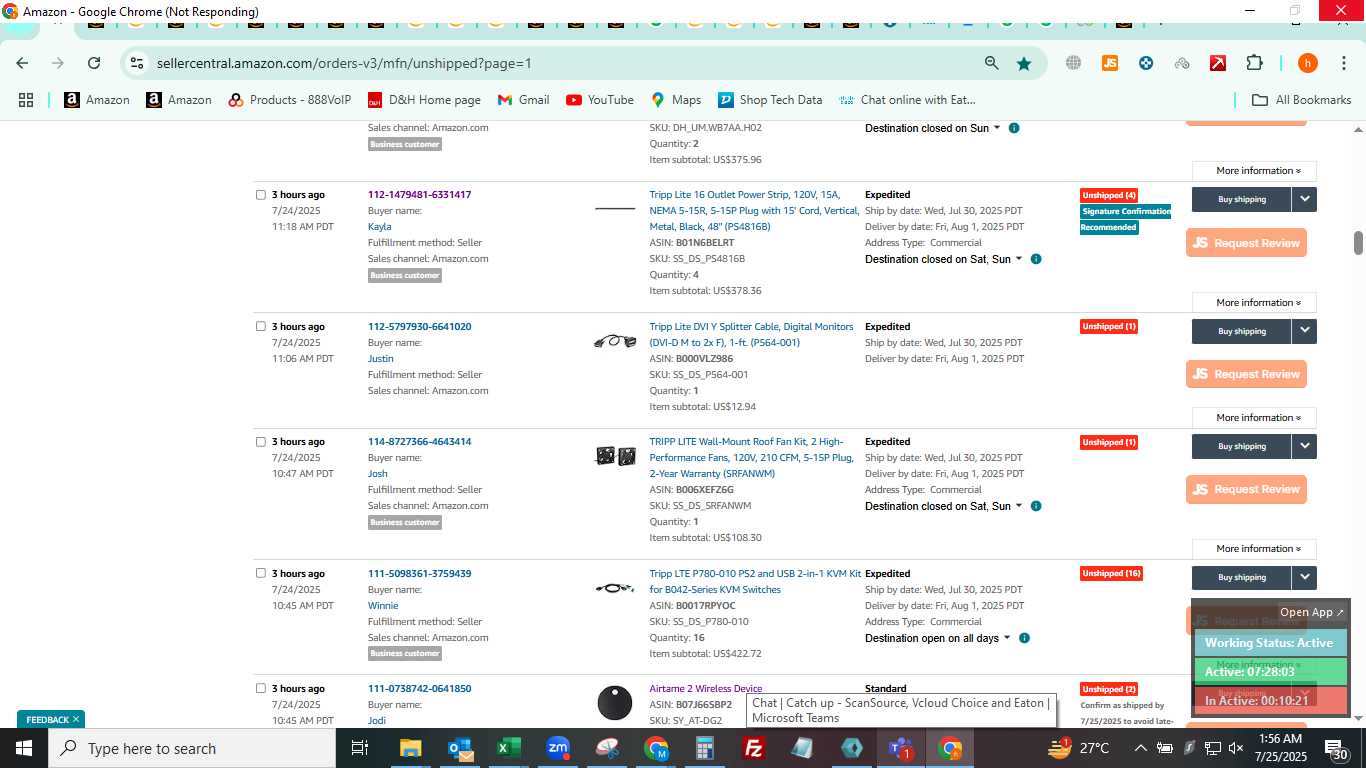Expand the 'Destination open on all days' dropdown
This screenshot has width=1366, height=768.
click(x=938, y=638)
